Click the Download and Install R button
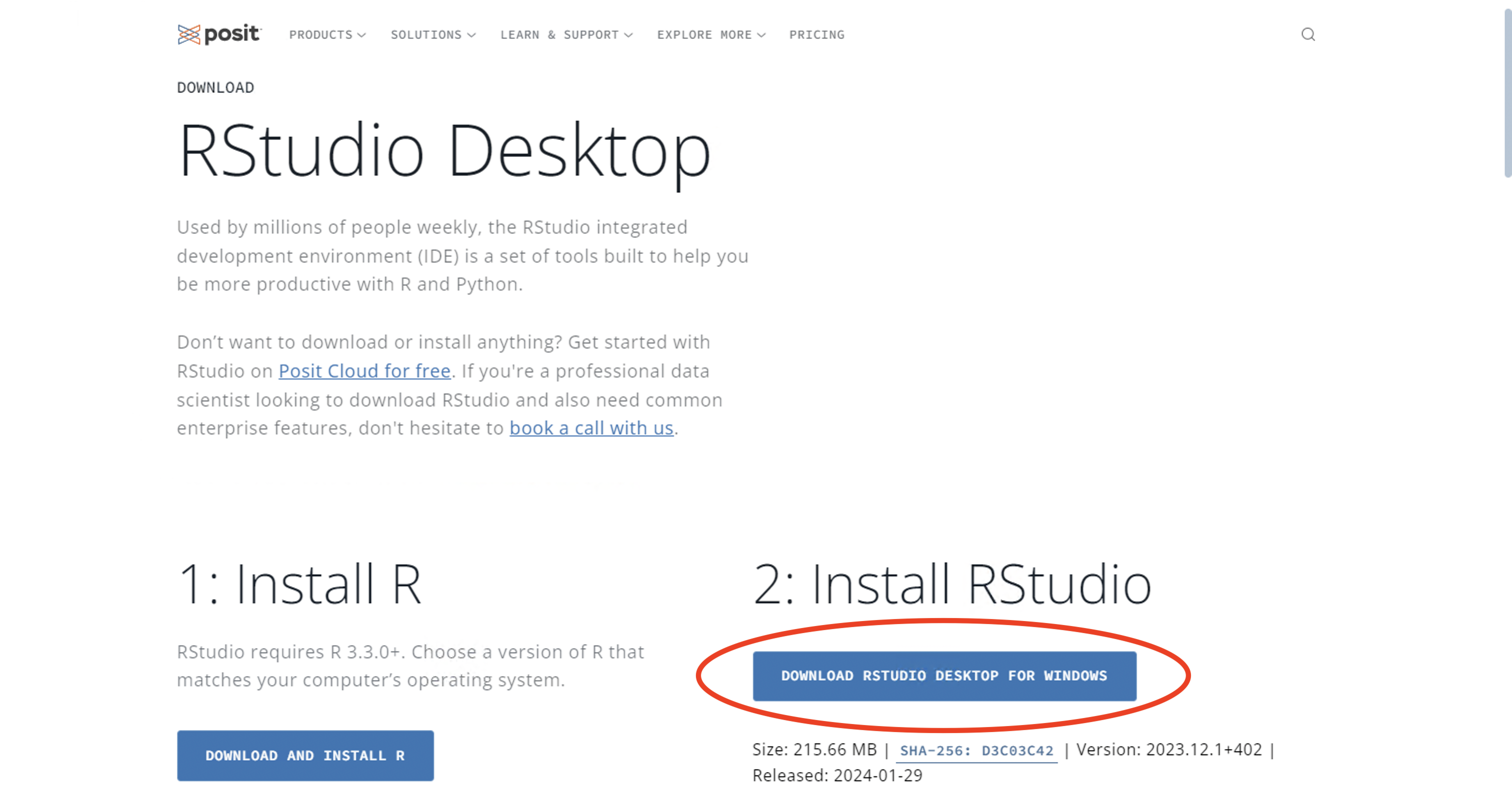The image size is (1512, 785). (x=305, y=755)
